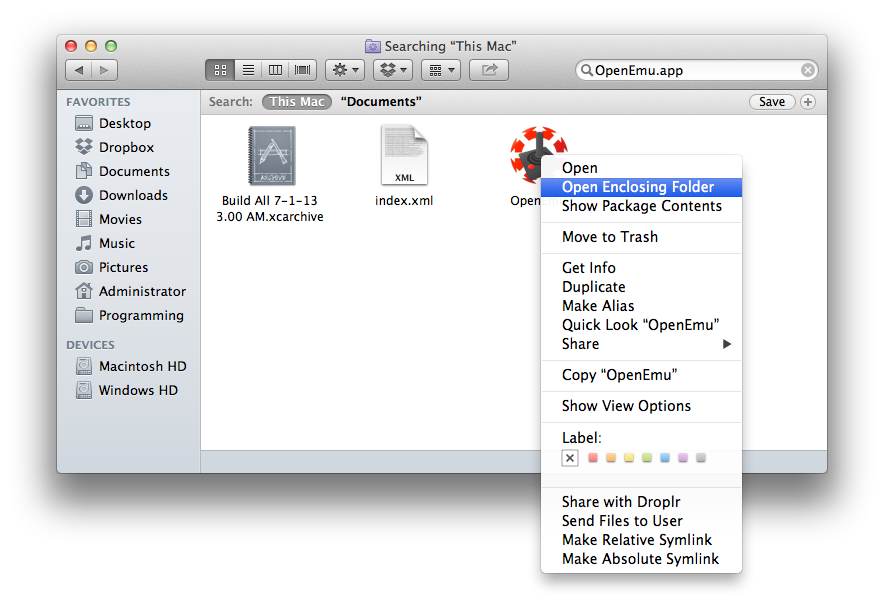The width and height of the screenshot is (884, 600).
Task: Clear the label by clicking the X swatch
Action: point(570,457)
